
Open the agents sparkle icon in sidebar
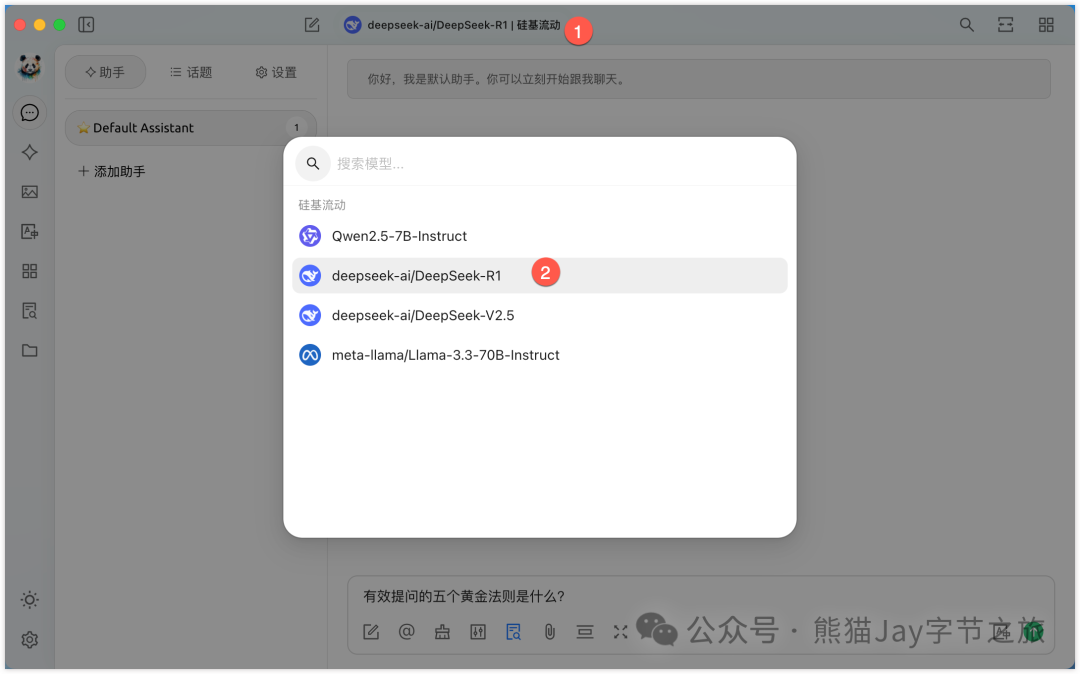(x=30, y=152)
